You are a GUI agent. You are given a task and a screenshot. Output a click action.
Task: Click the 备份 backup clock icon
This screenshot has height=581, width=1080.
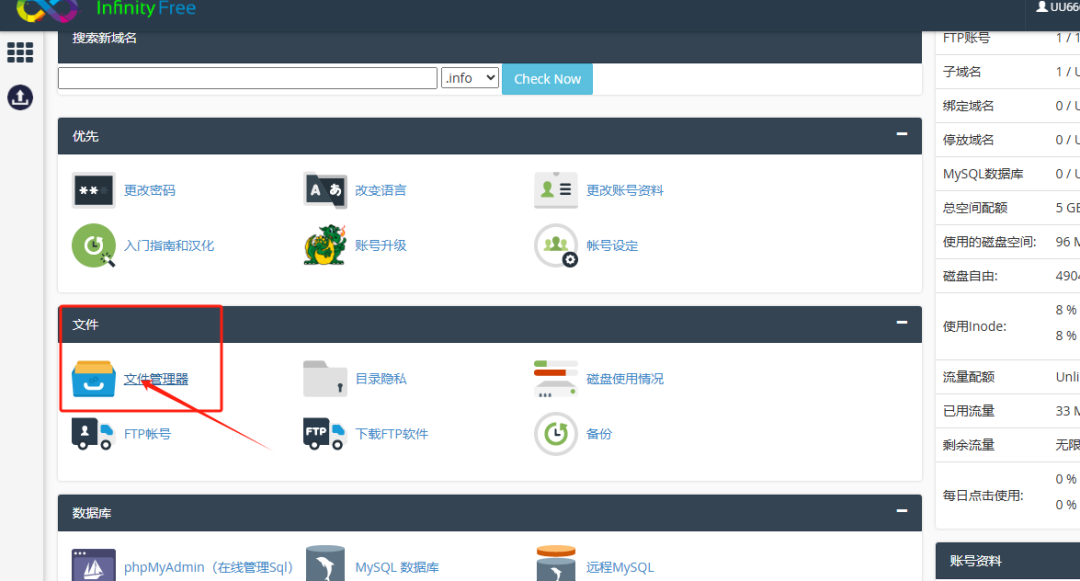pyautogui.click(x=556, y=434)
